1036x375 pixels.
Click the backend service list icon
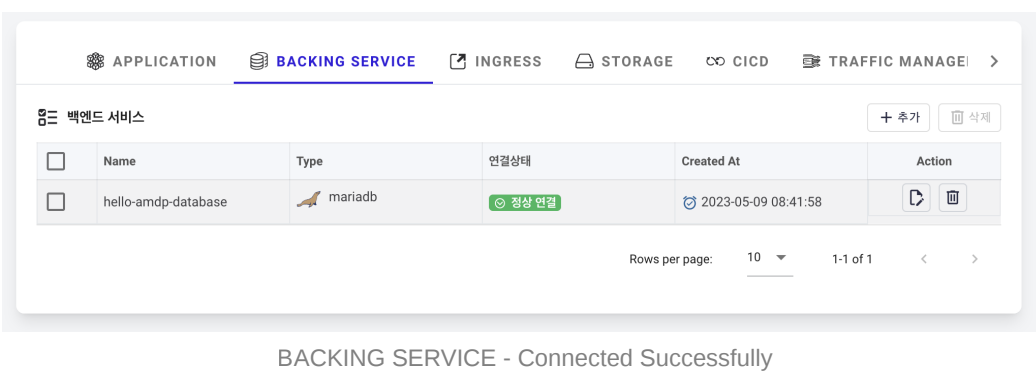tap(48, 118)
